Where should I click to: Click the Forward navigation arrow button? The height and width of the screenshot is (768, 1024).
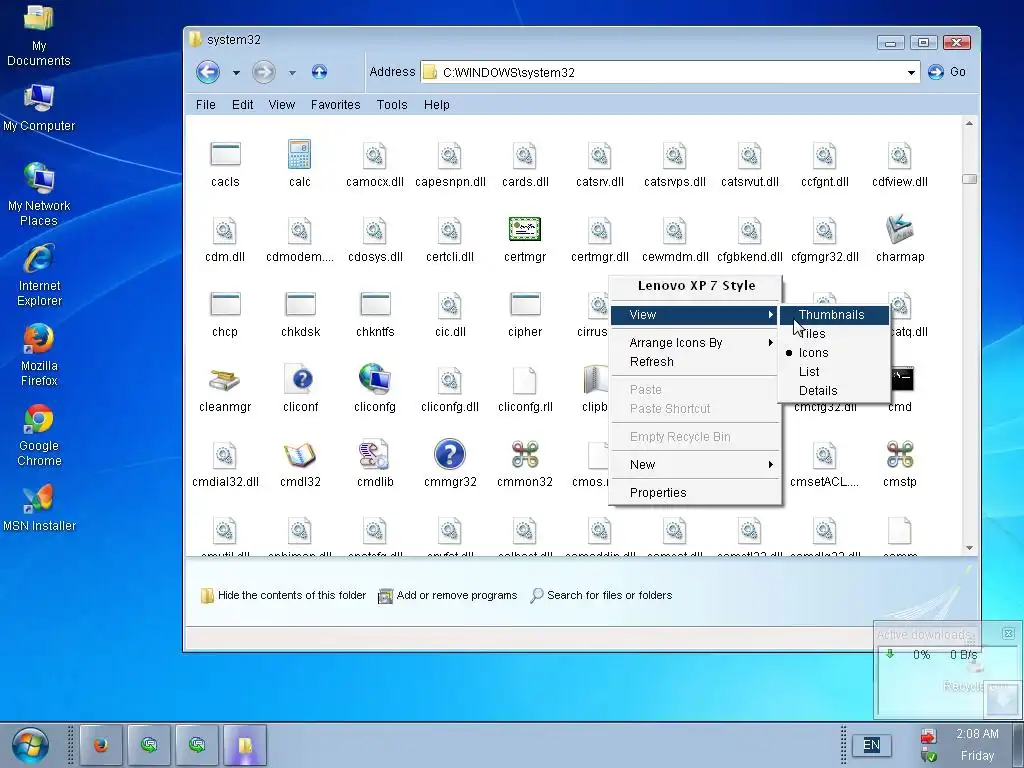point(264,72)
